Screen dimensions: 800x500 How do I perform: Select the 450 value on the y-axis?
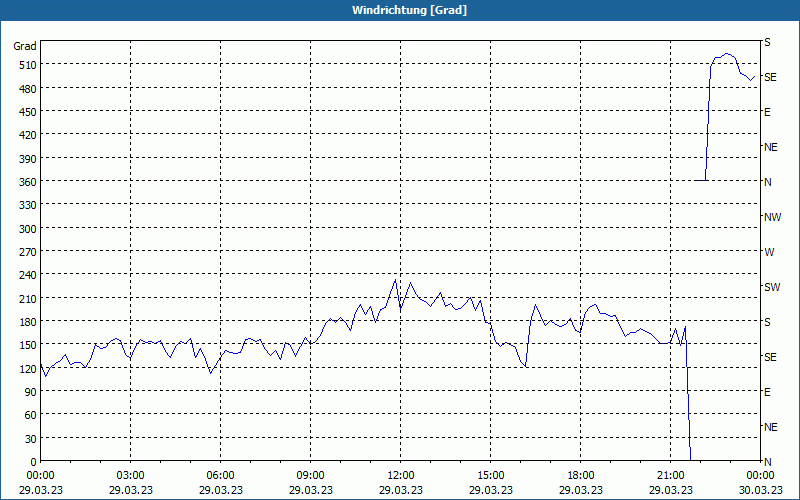click(x=25, y=111)
